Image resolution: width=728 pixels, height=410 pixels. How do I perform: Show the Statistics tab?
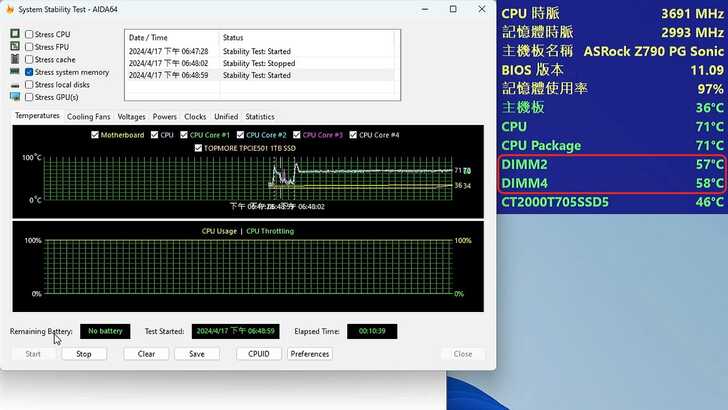(x=259, y=117)
